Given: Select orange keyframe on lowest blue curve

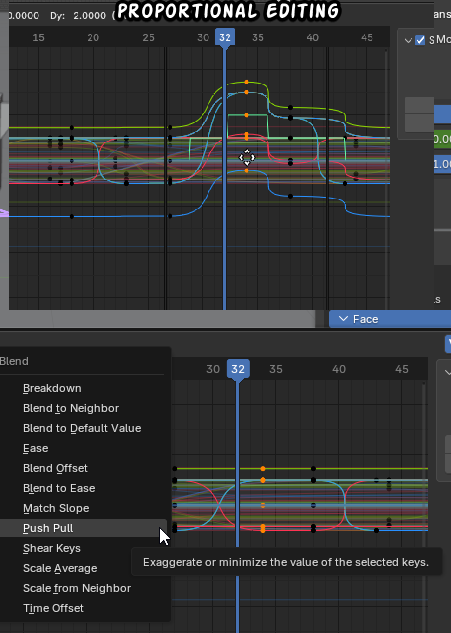Looking at the screenshot, I should click(247, 171).
